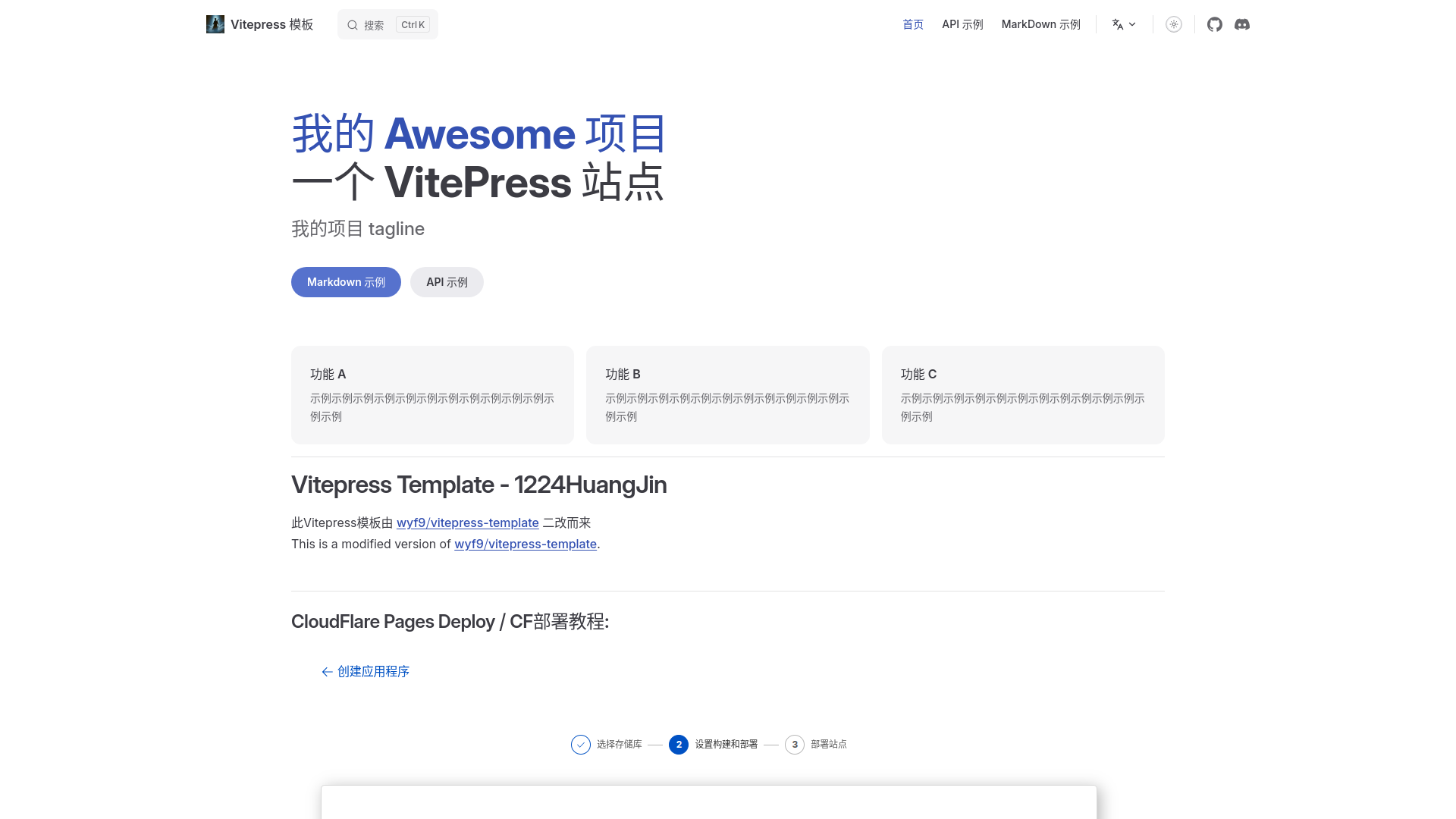The height and width of the screenshot is (819, 1456).
Task: Open wyf9/vitepress-template link in English sentence
Action: (526, 544)
